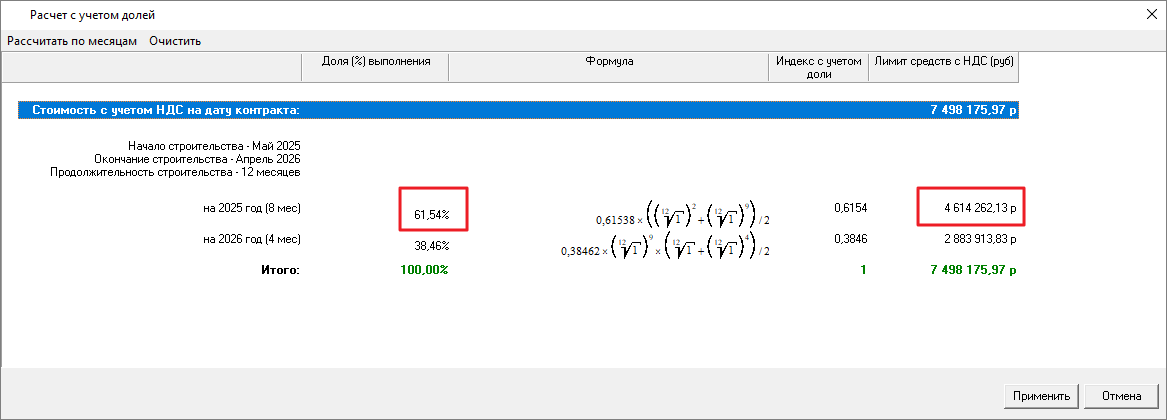Click the 0,3846 index value
The height and width of the screenshot is (420, 1167).
[850, 239]
